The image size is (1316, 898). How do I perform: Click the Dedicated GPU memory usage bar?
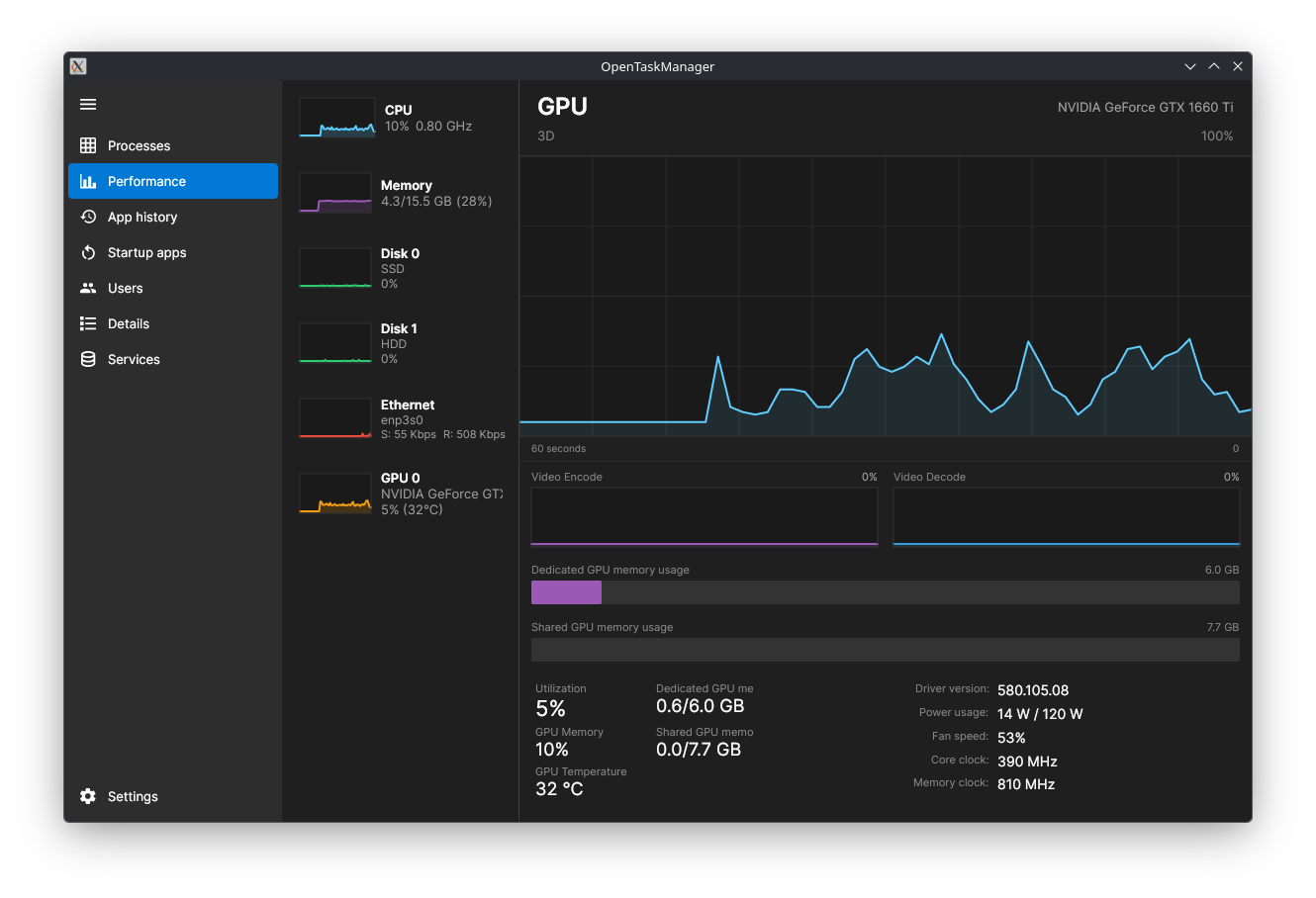tap(885, 591)
